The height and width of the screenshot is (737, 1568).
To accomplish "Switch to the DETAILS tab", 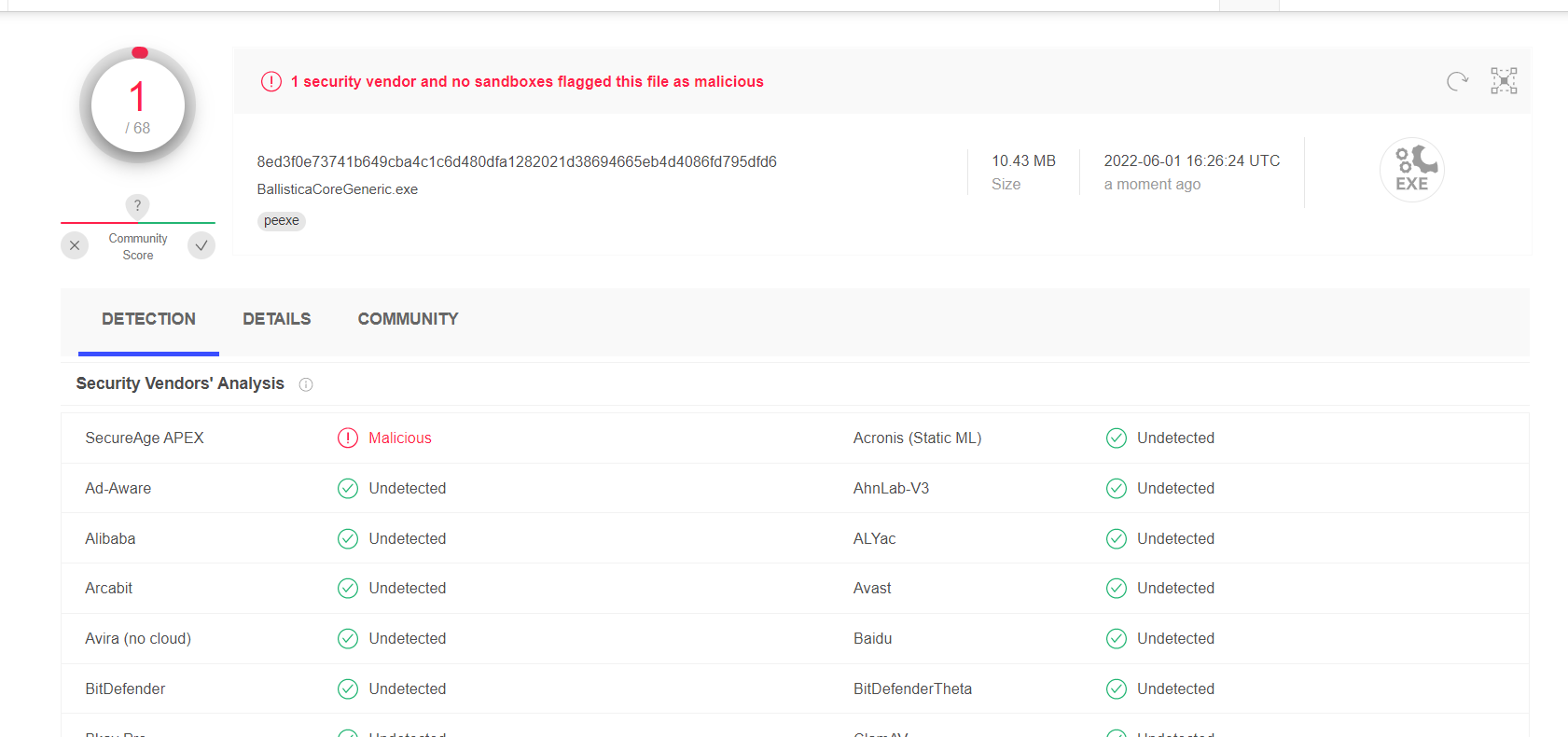I will [x=277, y=319].
